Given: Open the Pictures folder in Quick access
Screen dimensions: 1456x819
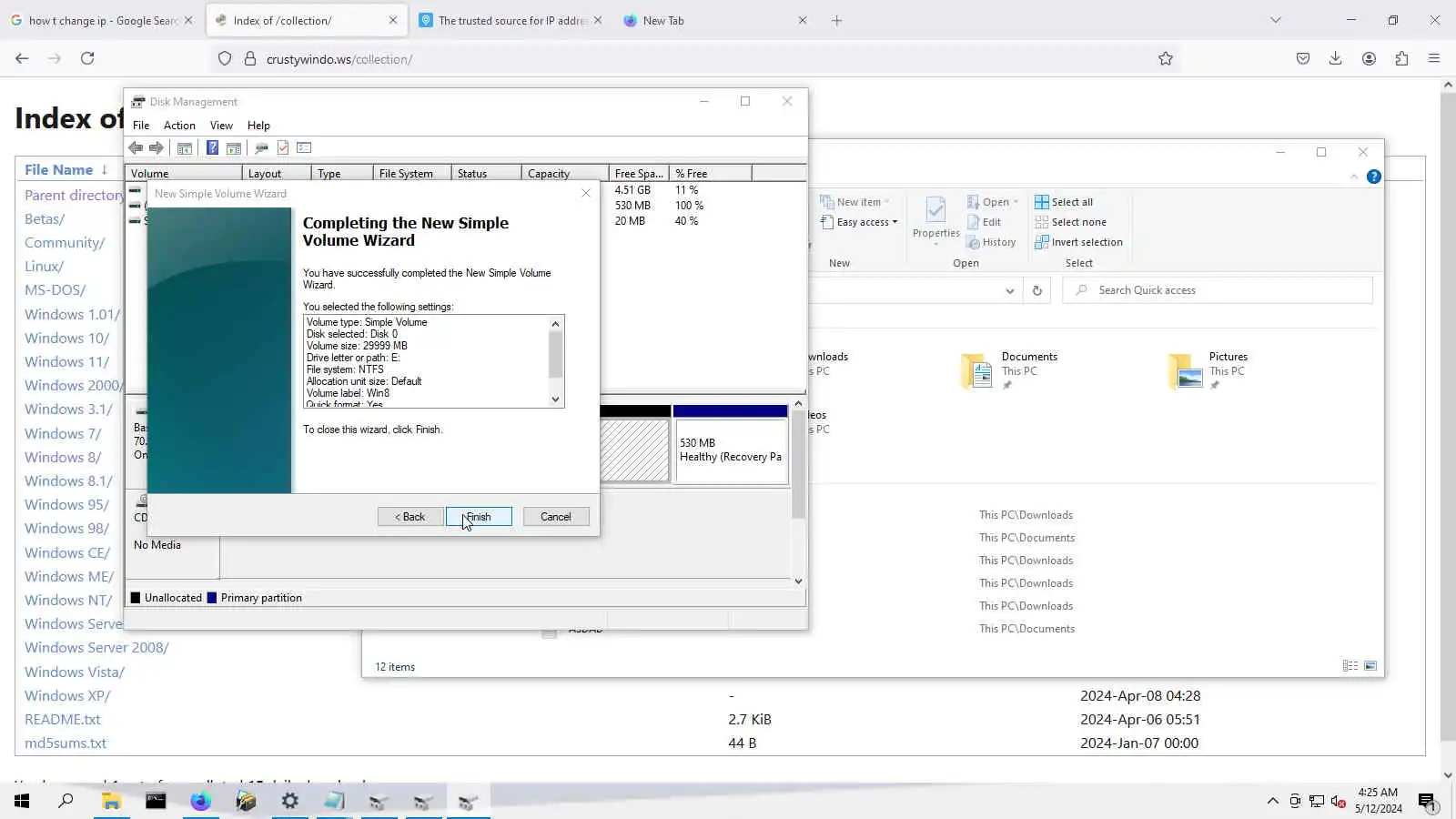Looking at the screenshot, I should tap(1208, 369).
